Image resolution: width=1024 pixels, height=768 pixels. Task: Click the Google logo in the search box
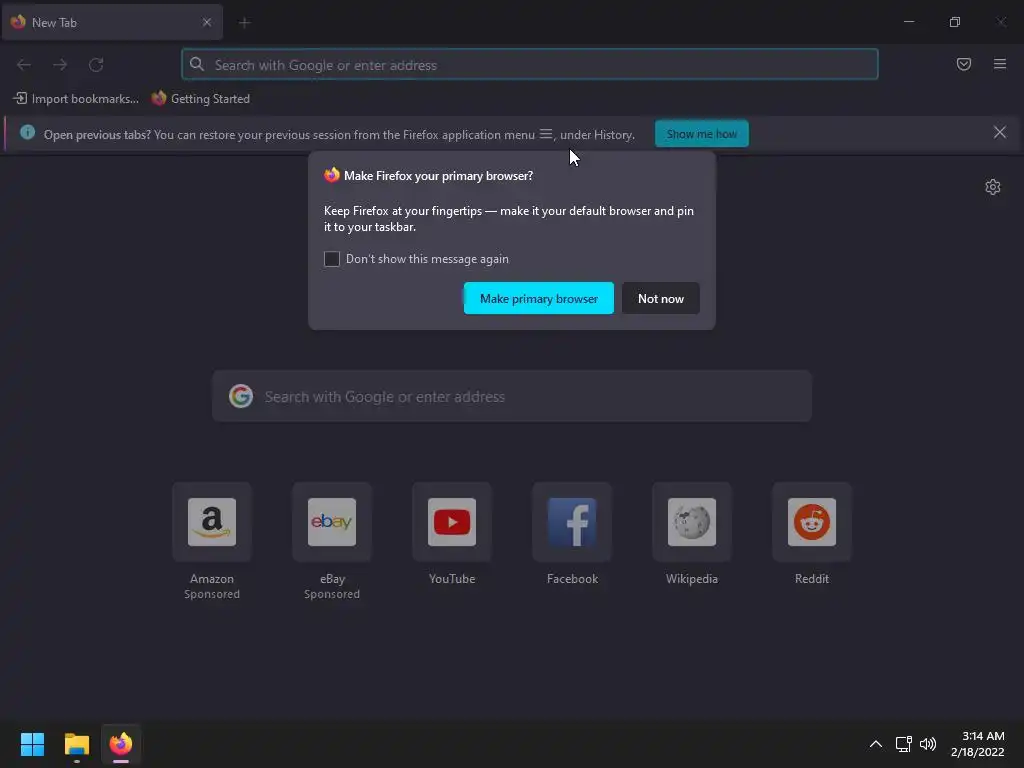pos(240,396)
